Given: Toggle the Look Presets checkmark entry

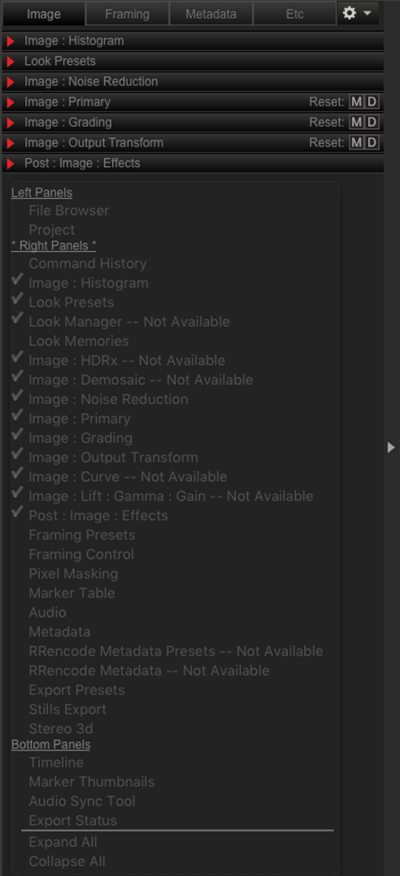Looking at the screenshot, I should pos(71,302).
